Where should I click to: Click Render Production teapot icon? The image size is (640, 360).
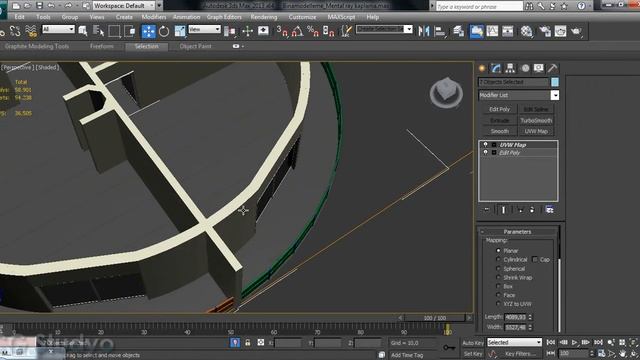(576, 31)
